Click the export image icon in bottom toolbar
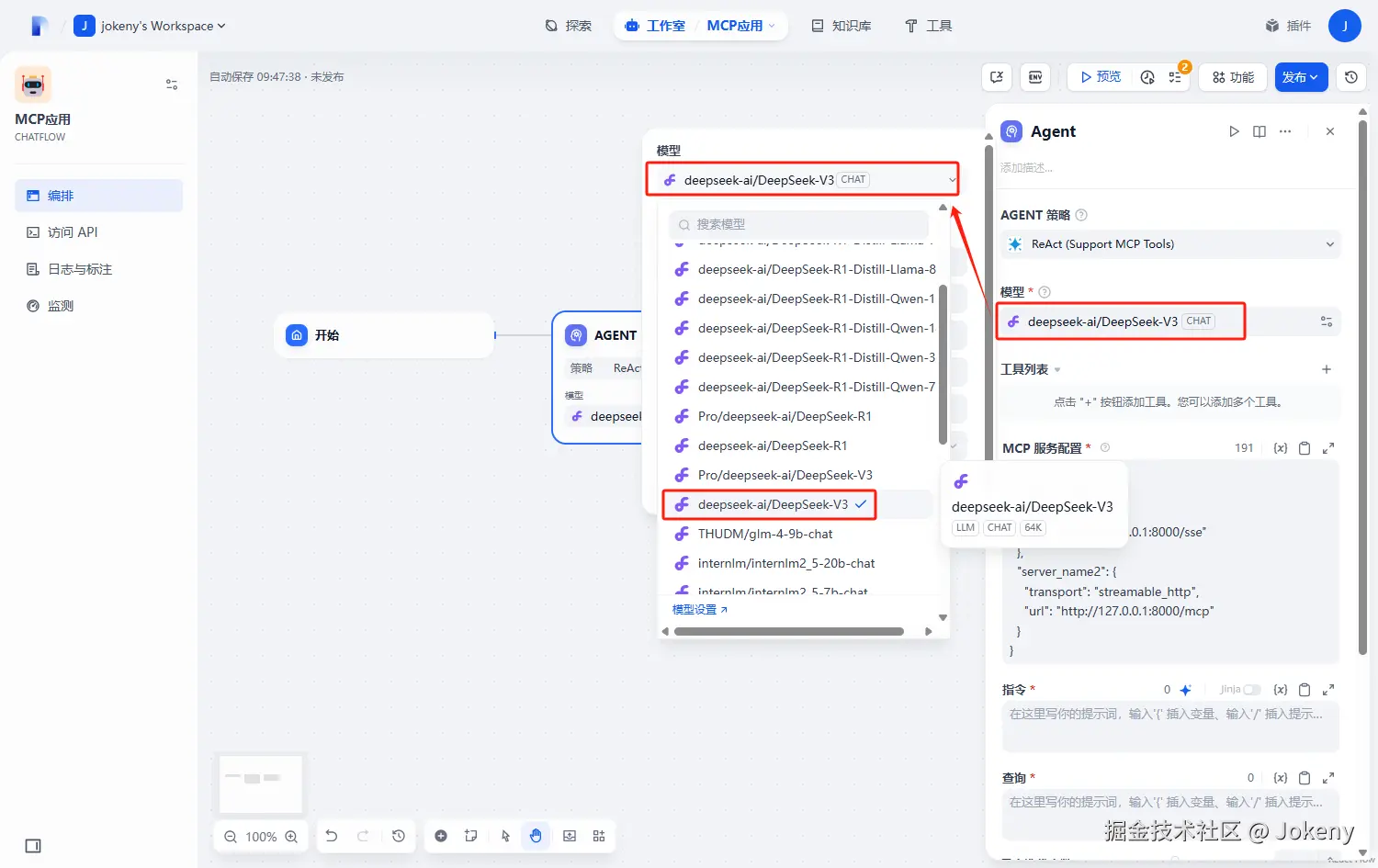 (x=570, y=836)
